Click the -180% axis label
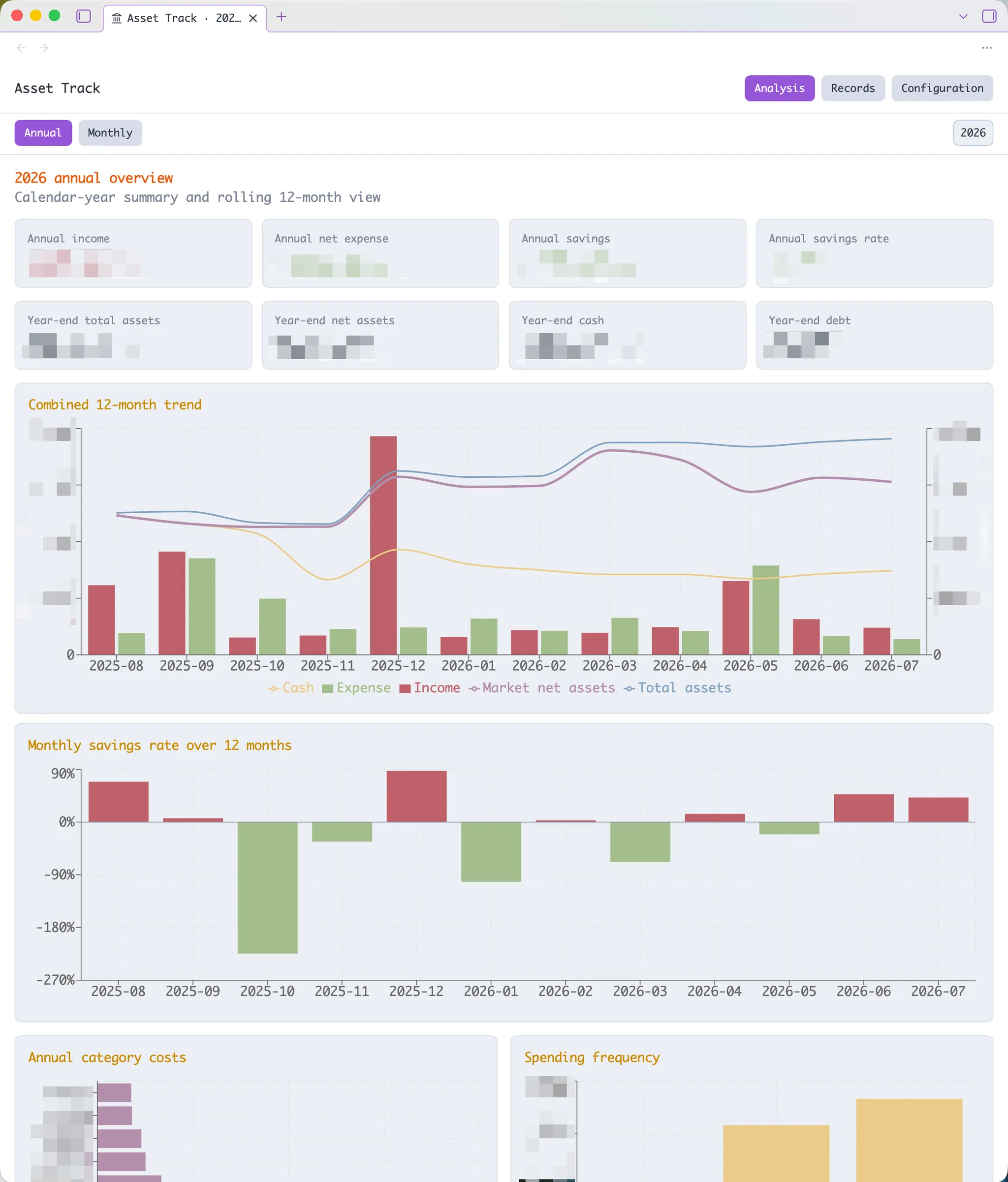1008x1182 pixels. pos(55,927)
